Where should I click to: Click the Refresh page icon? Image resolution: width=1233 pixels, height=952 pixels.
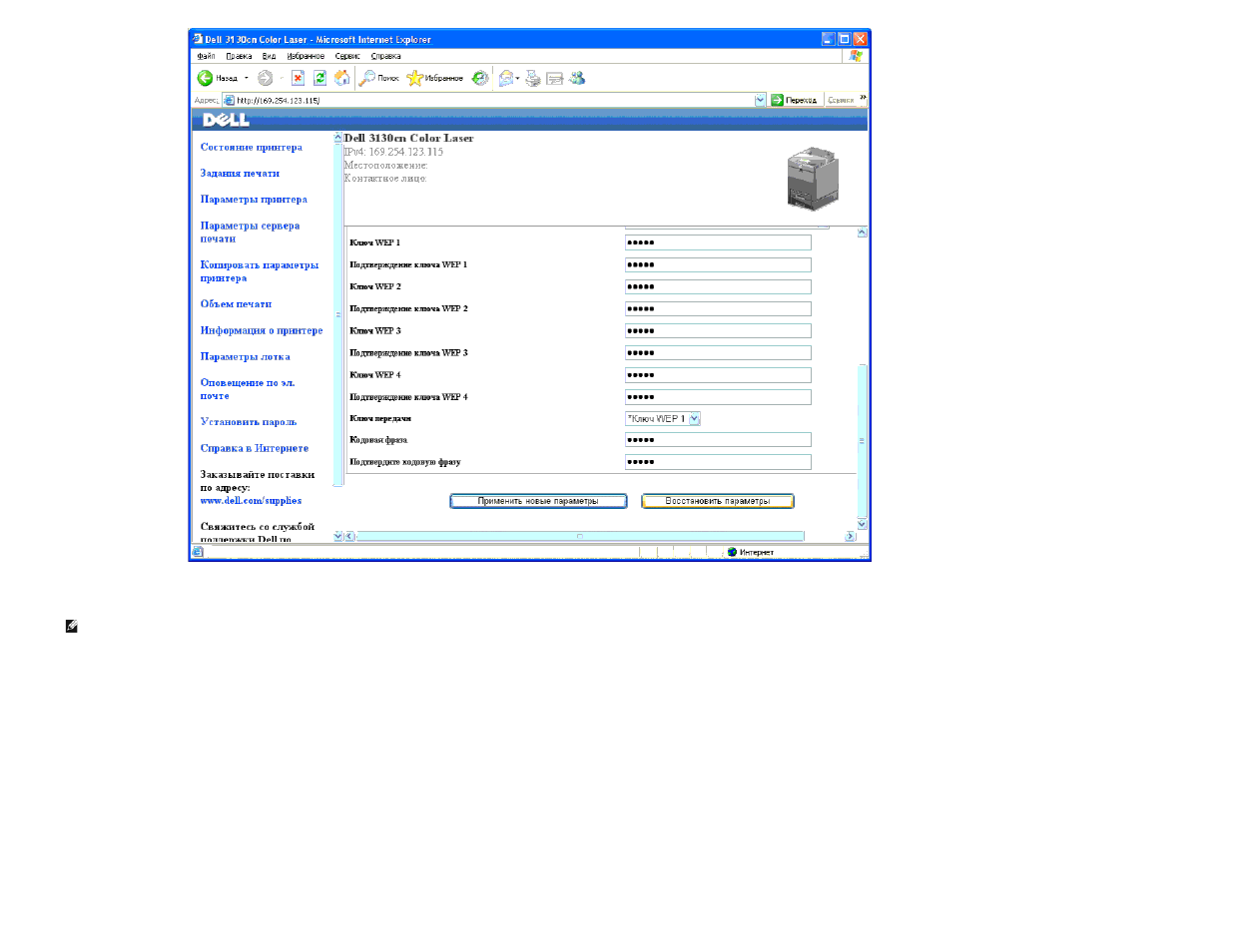click(x=319, y=78)
